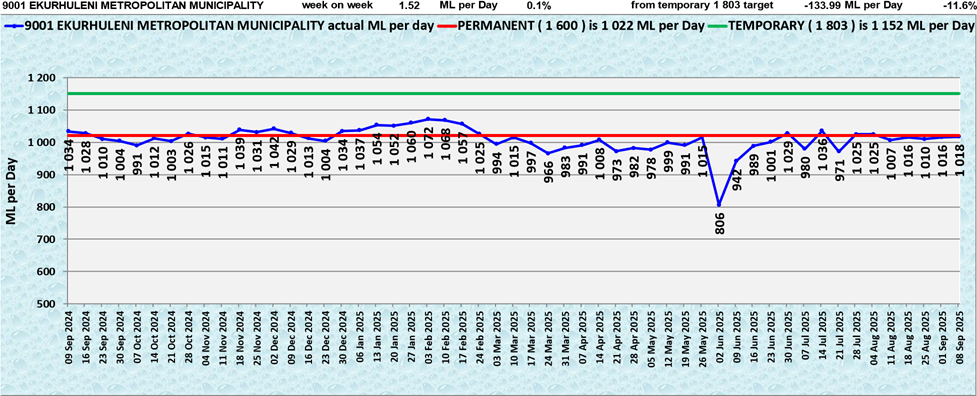This screenshot has height=396, width=977.
Task: Click the week on week header text
Action: (x=338, y=6)
